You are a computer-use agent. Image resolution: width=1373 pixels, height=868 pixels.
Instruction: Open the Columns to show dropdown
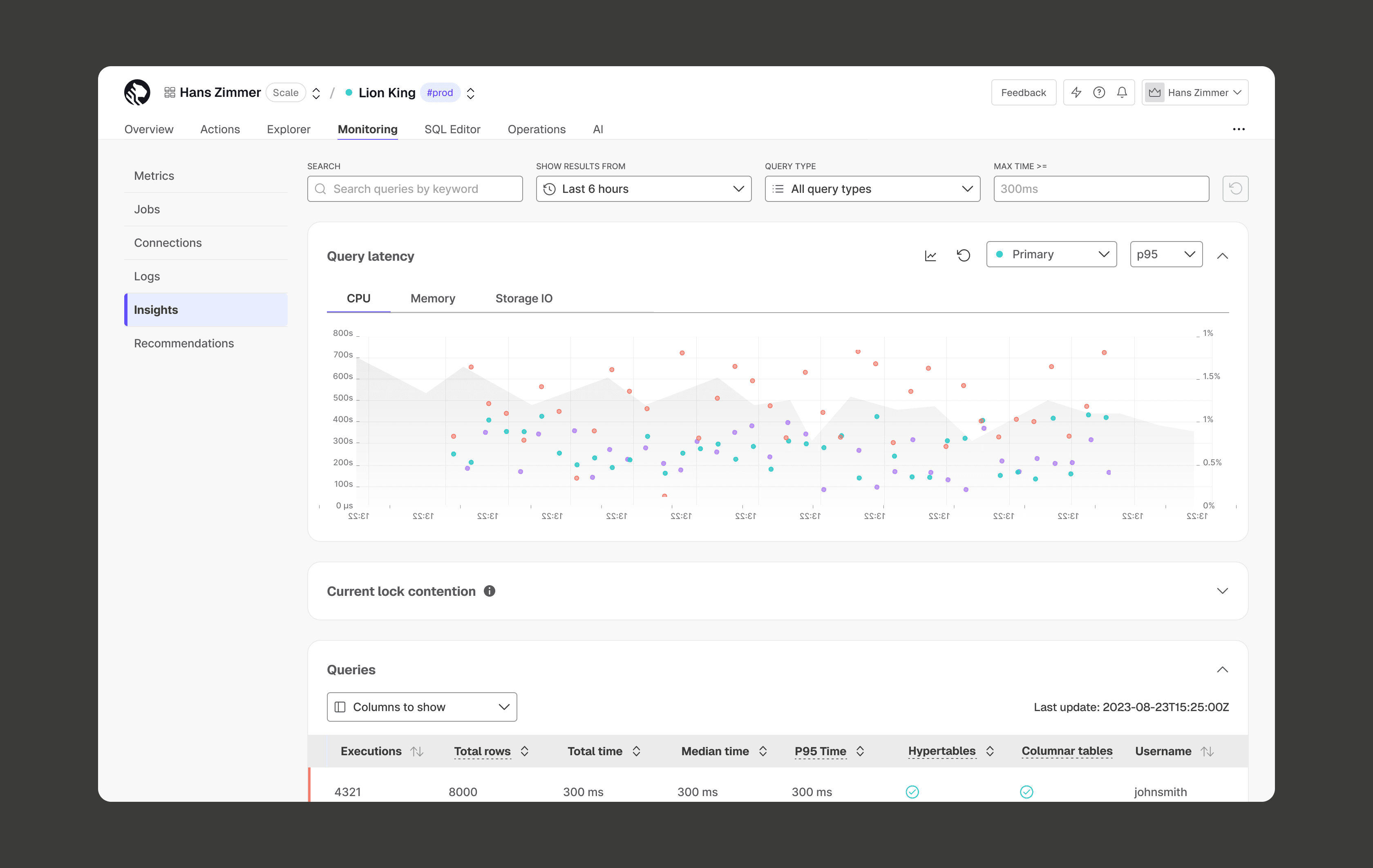422,707
